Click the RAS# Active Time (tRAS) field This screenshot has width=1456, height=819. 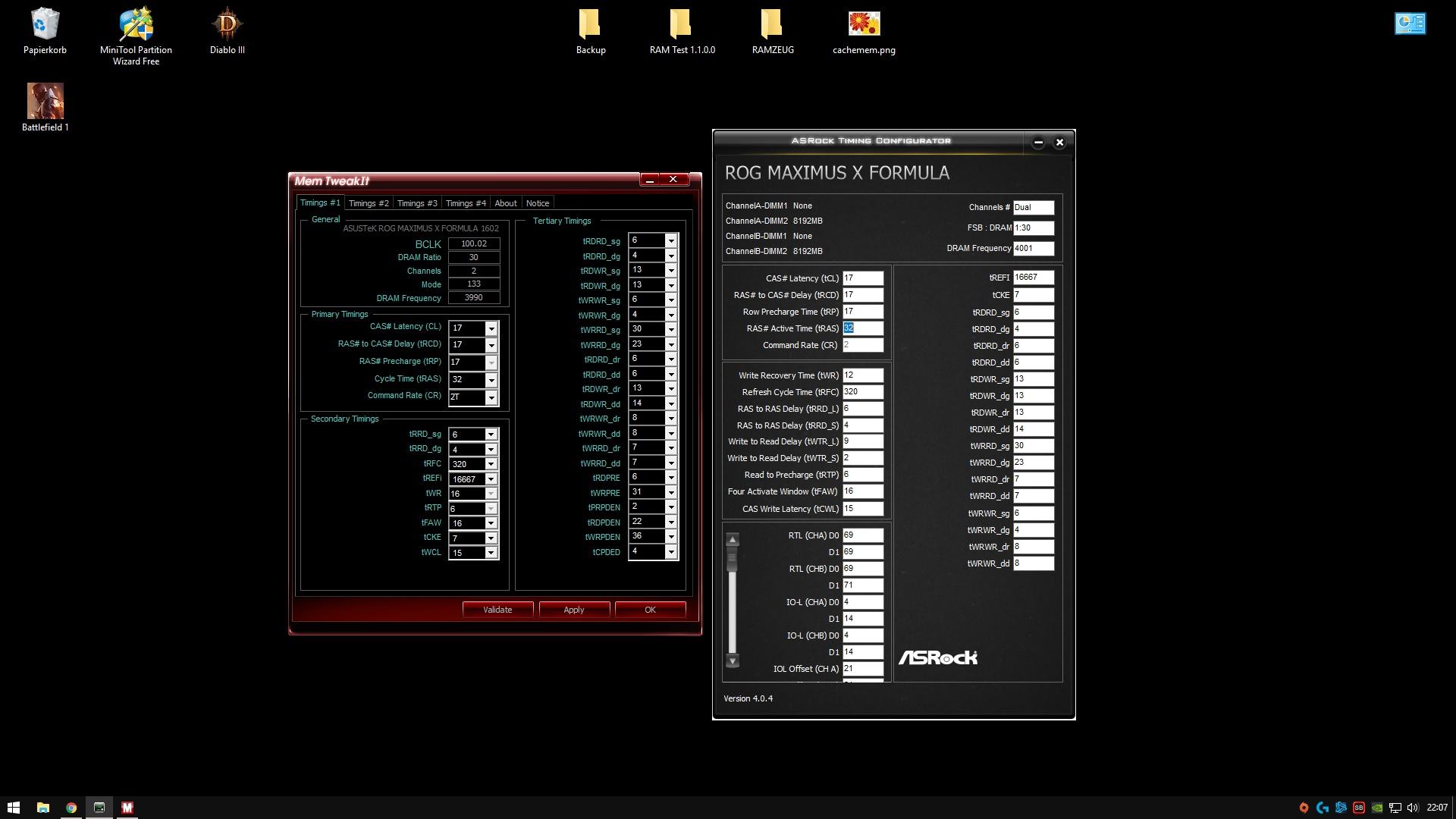[x=863, y=328]
